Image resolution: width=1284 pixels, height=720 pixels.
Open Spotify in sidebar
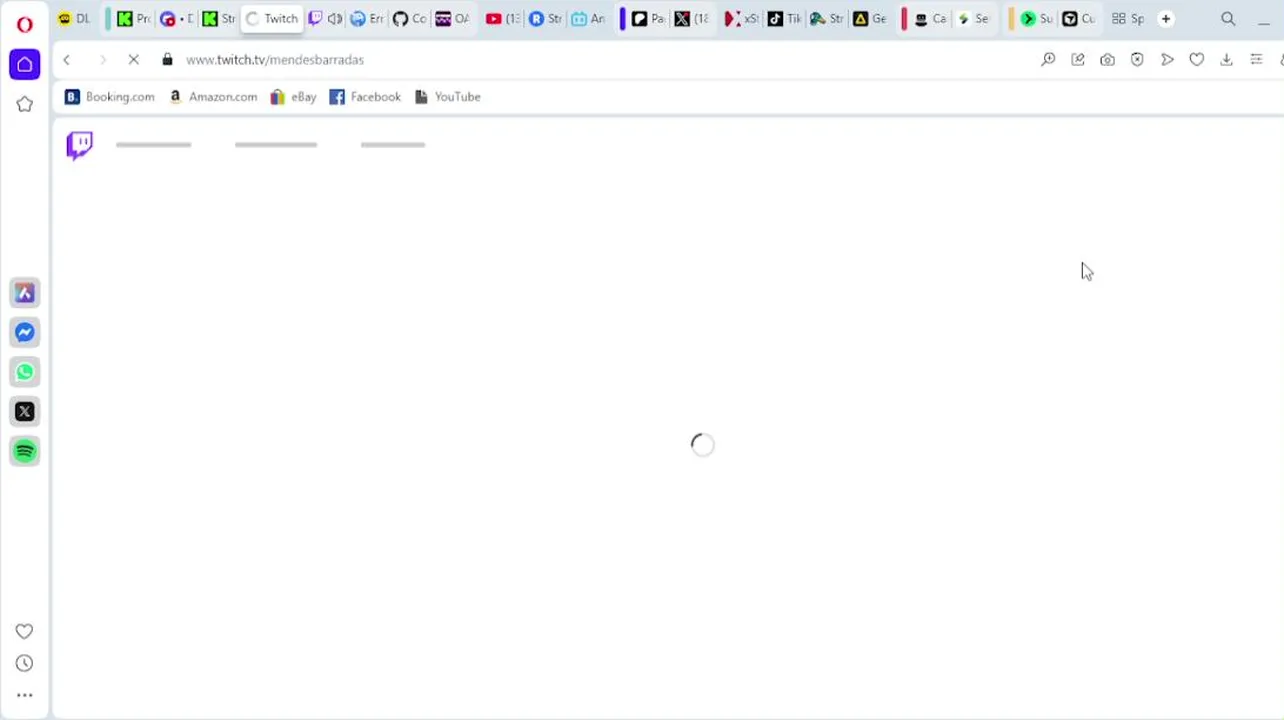pos(25,451)
